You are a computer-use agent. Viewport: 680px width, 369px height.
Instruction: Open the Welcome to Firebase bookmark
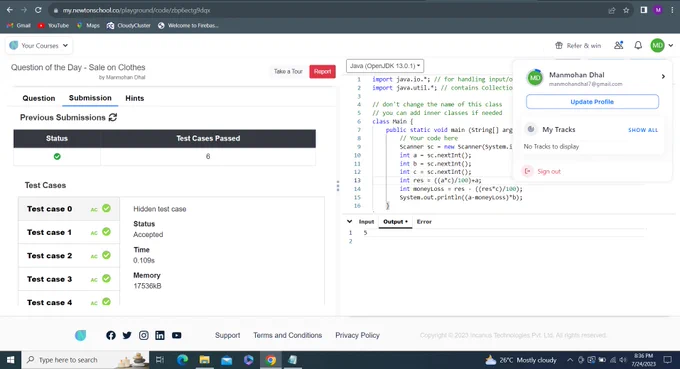click(188, 26)
